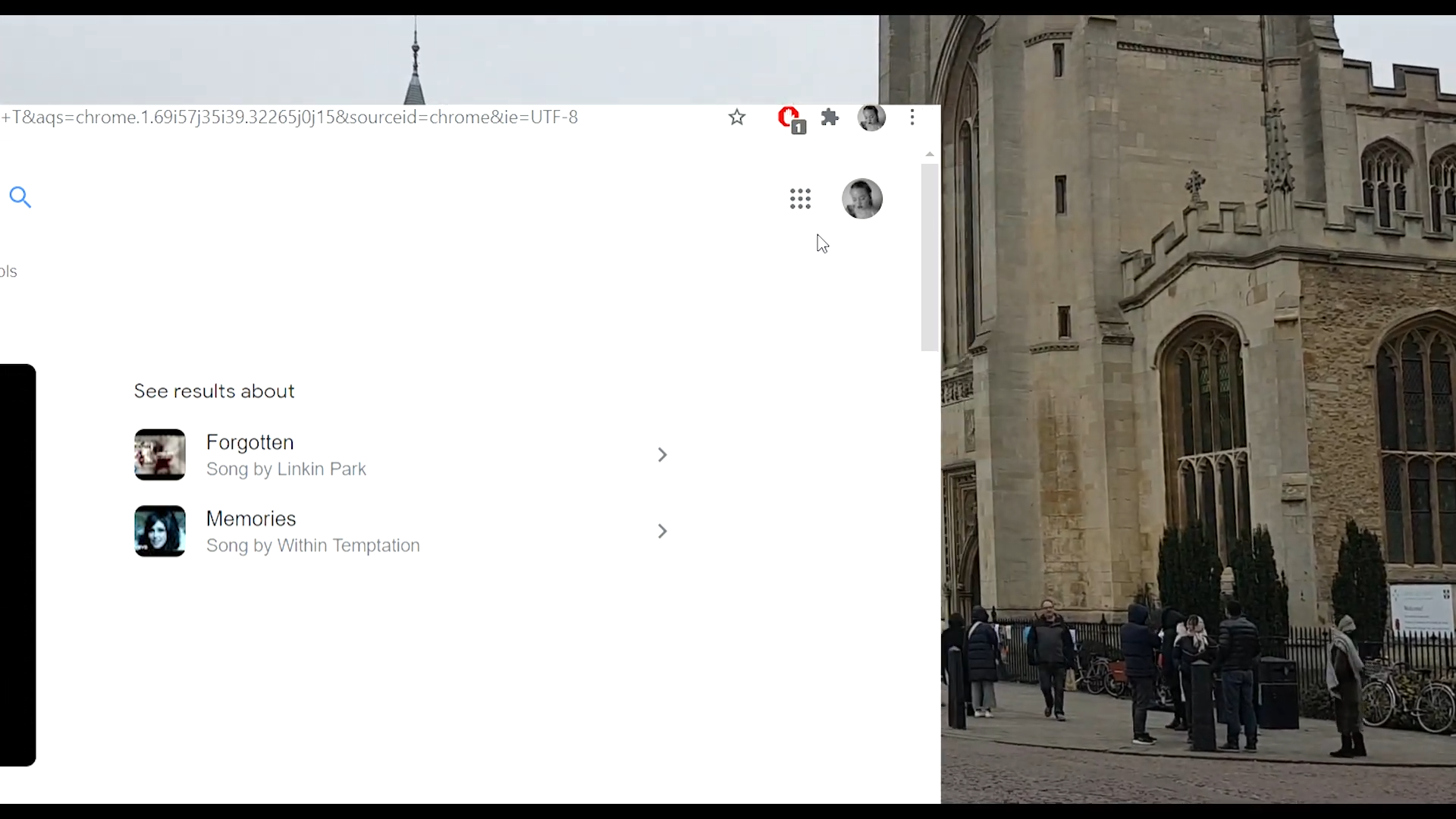Click the Forgotten song thumbnail

pos(160,455)
